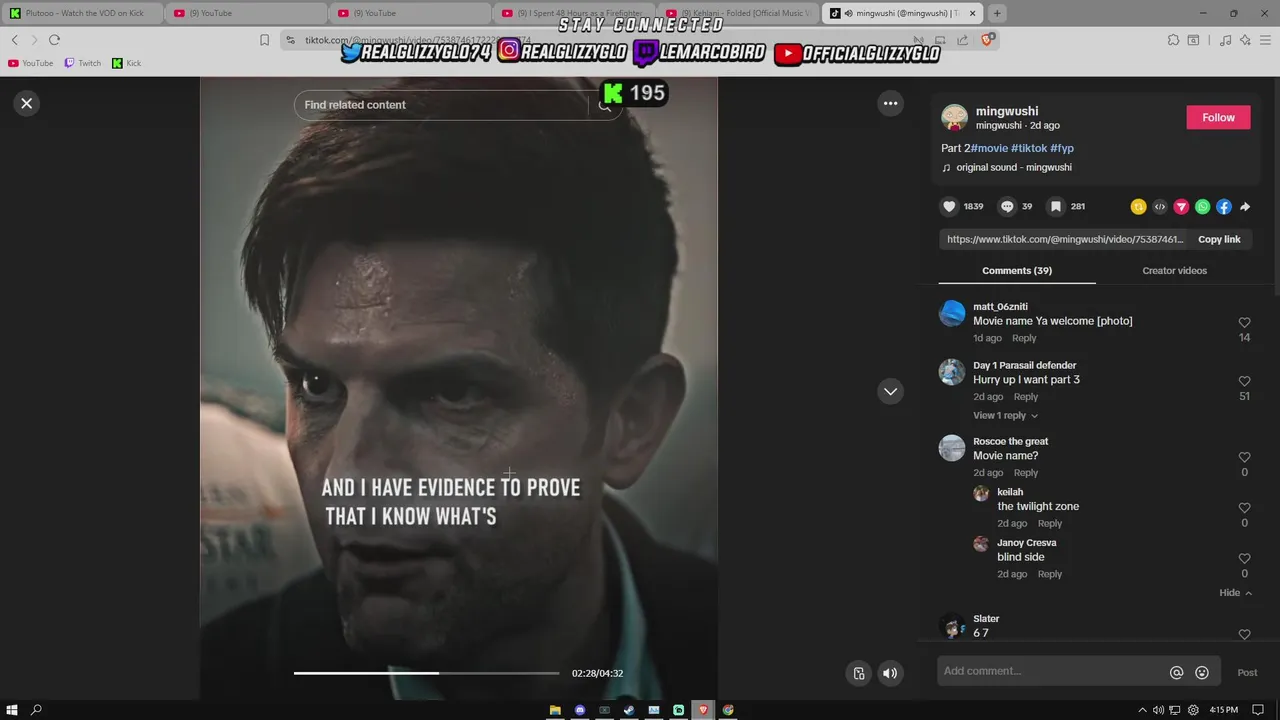Screen dimensions: 1280x720
Task: Open File Explorer from taskbar
Action: pyautogui.click(x=555, y=710)
